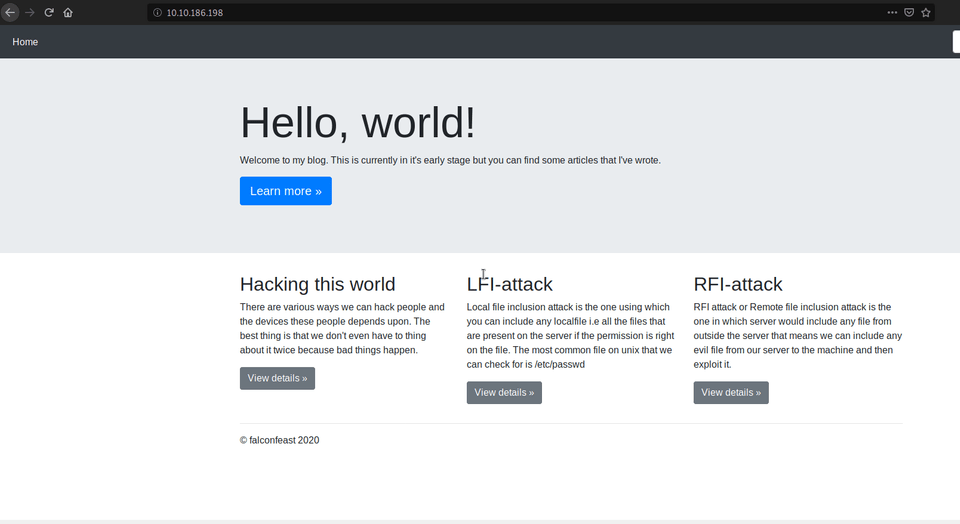Click the Hacking this world heading

(317, 284)
